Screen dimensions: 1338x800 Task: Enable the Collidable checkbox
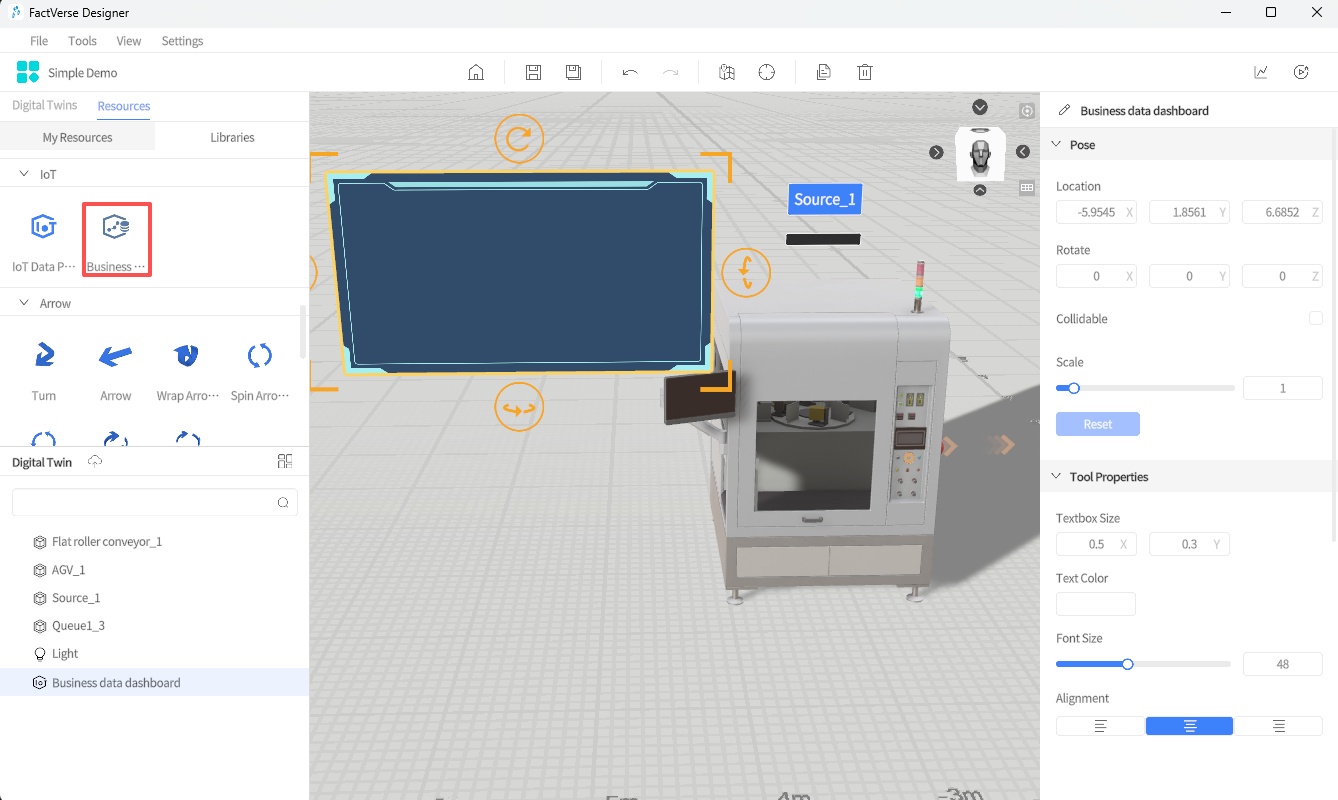1316,318
